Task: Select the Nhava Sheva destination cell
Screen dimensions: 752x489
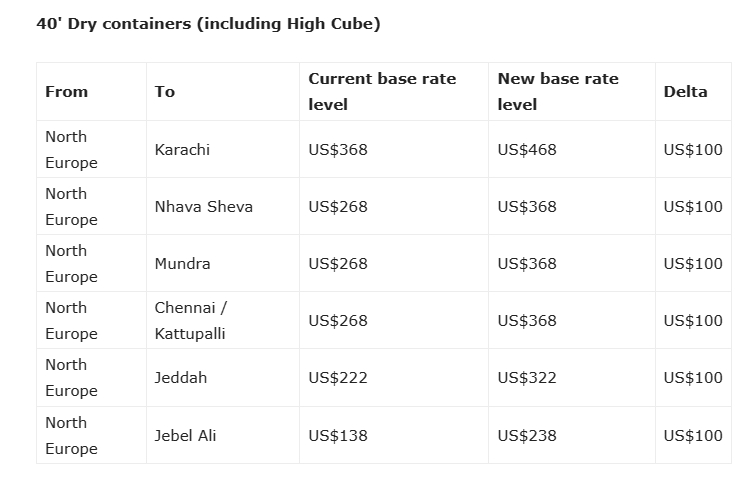Action: point(203,207)
